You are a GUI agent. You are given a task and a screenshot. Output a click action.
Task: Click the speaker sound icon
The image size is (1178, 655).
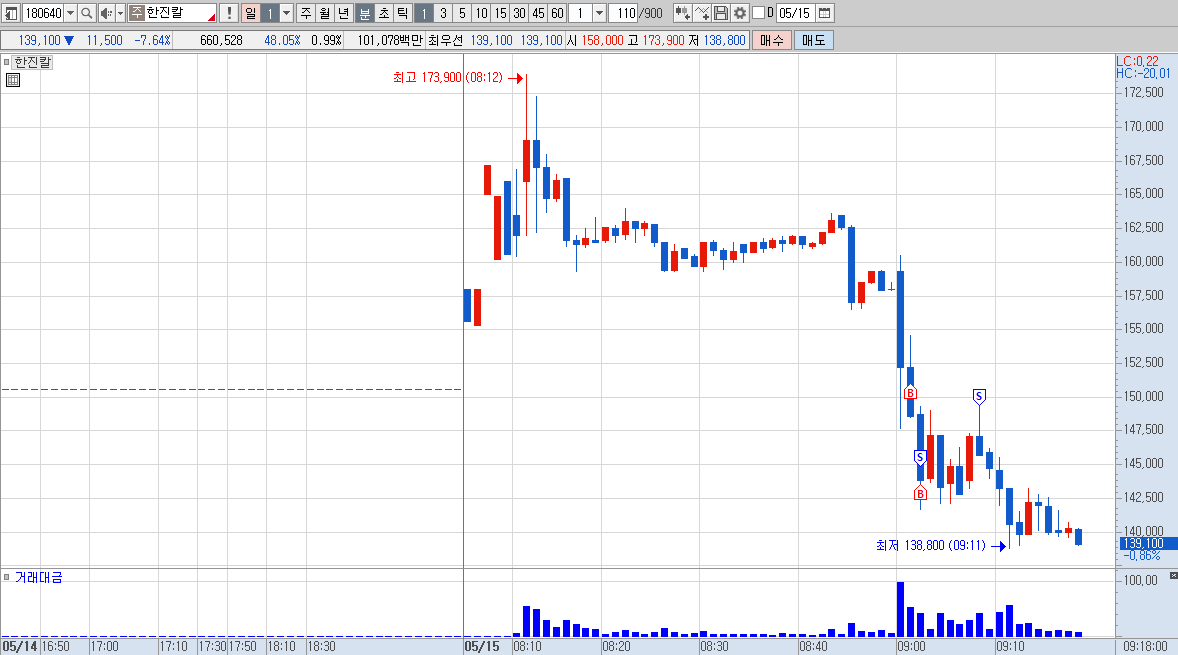pyautogui.click(x=107, y=13)
